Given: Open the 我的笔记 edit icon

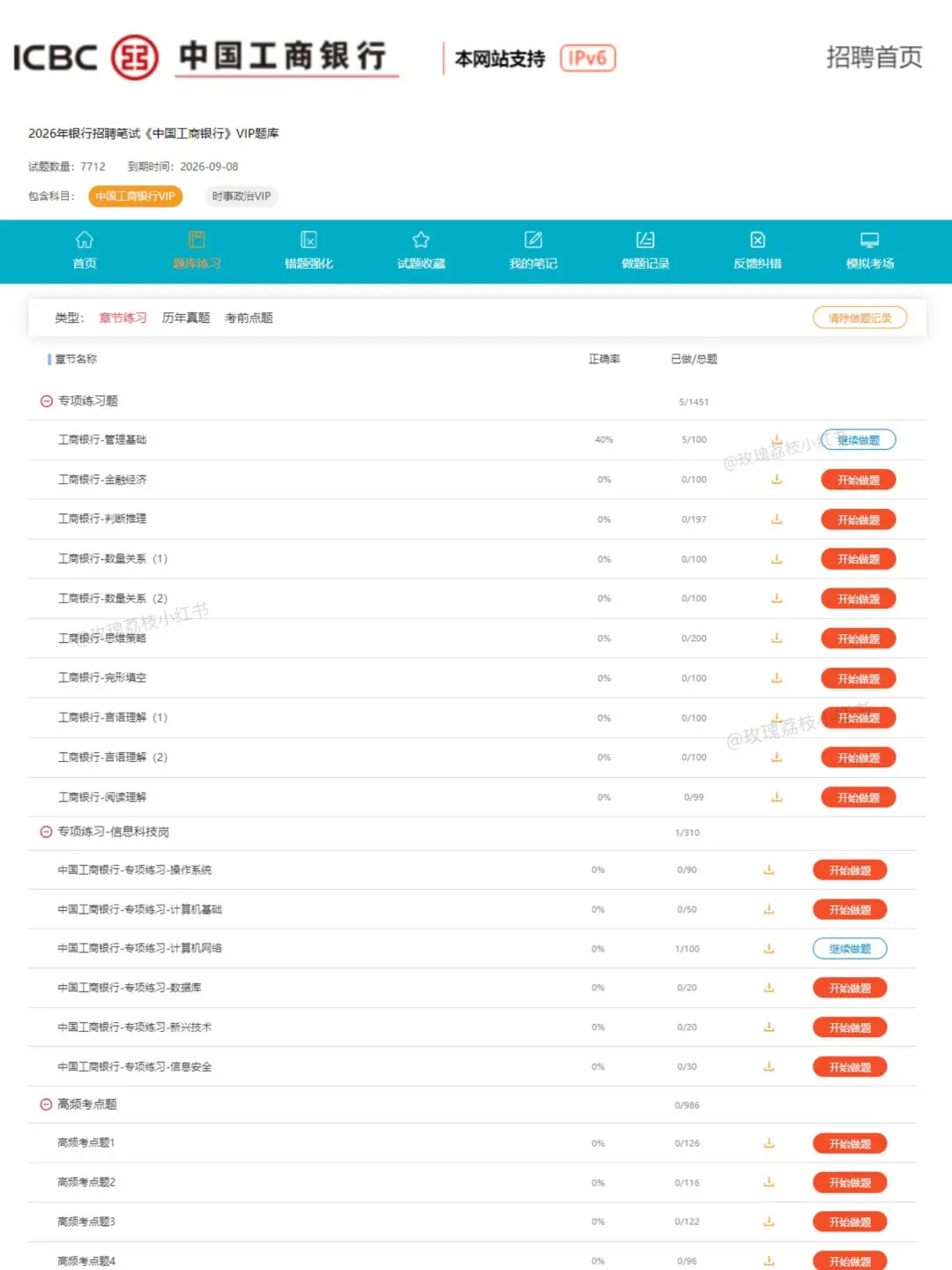Looking at the screenshot, I should coord(533,240).
